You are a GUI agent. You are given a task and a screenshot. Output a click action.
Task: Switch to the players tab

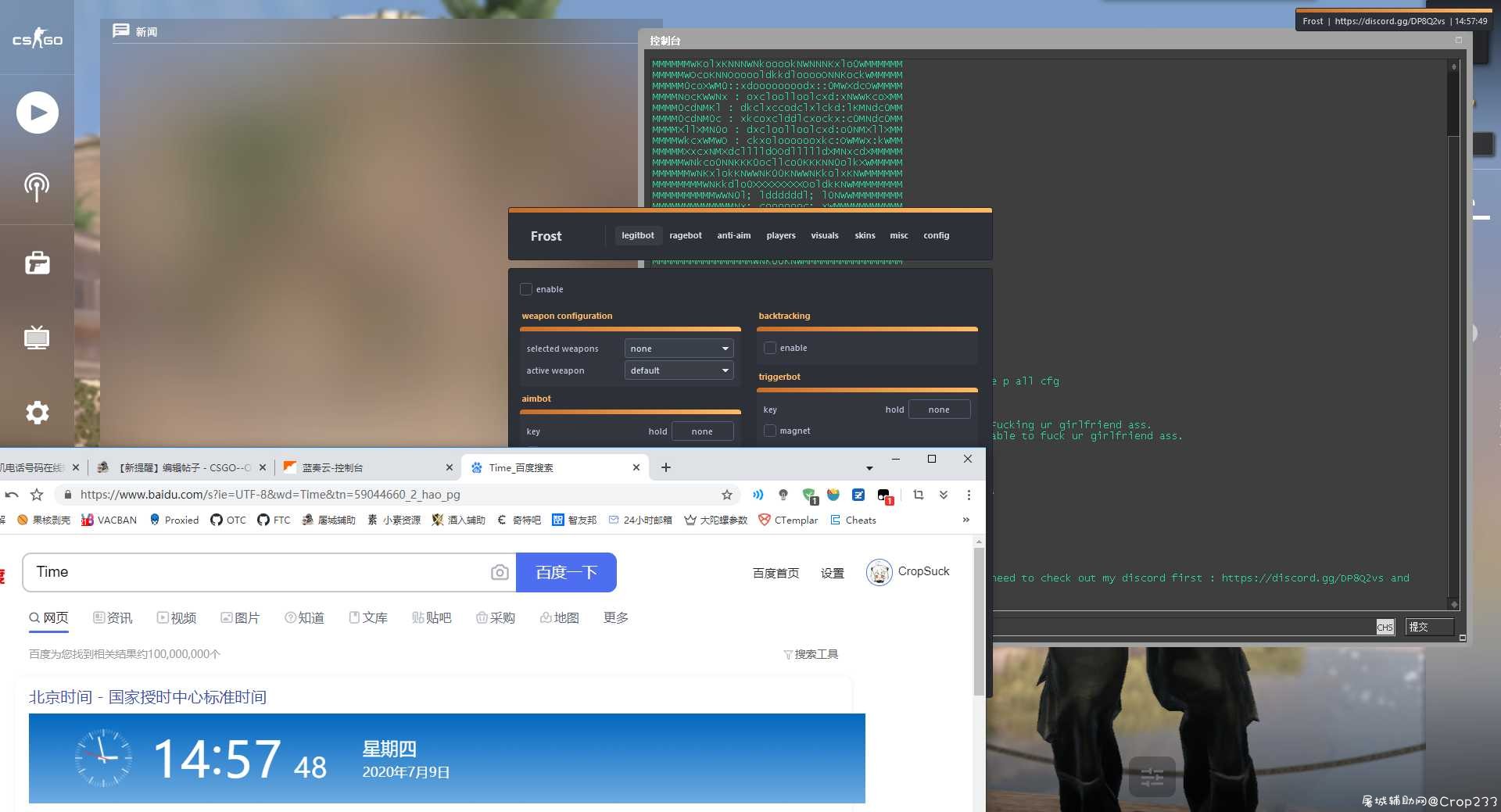pos(781,235)
